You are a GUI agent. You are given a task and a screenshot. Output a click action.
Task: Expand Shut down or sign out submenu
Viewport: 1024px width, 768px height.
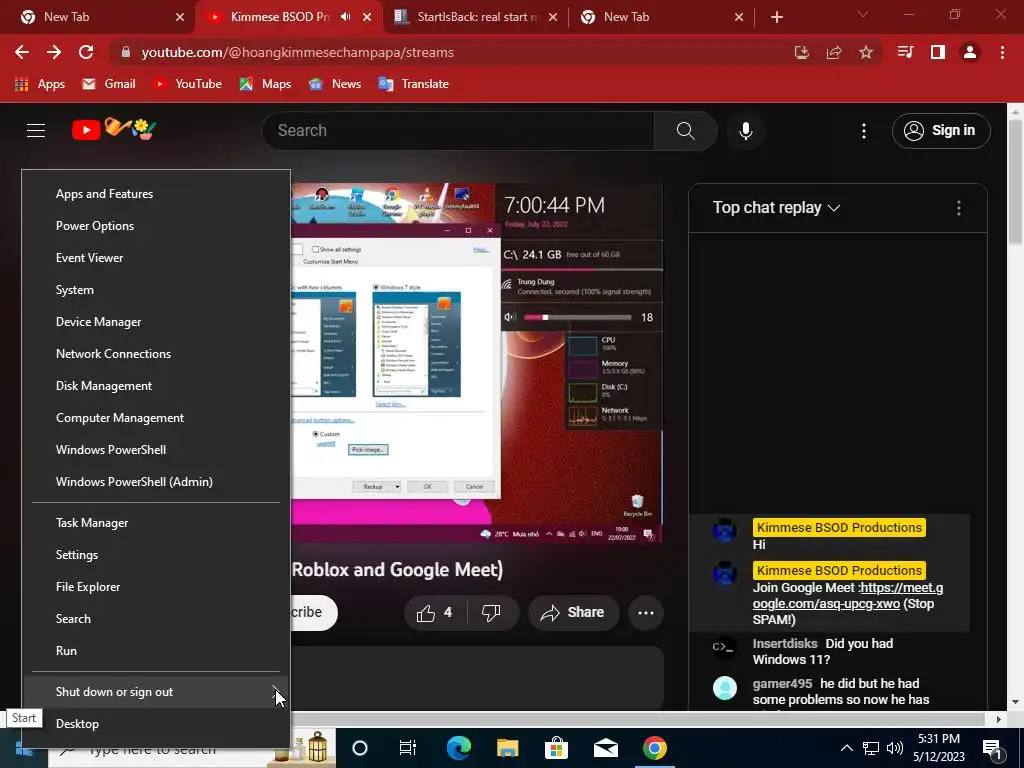(157, 692)
